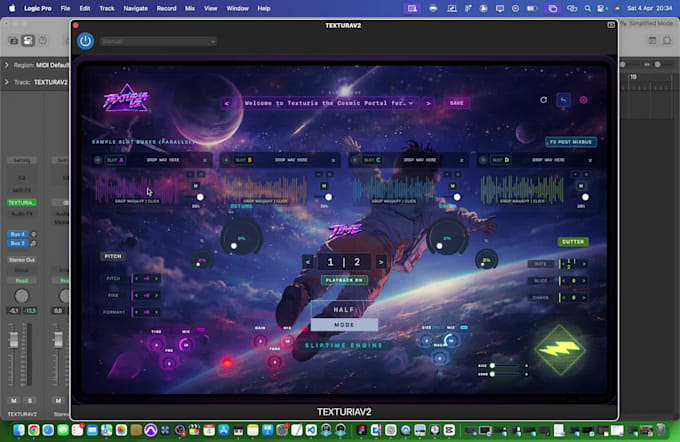Click the Cutter Rate value stepper
The width and height of the screenshot is (680, 442).
coord(573,264)
